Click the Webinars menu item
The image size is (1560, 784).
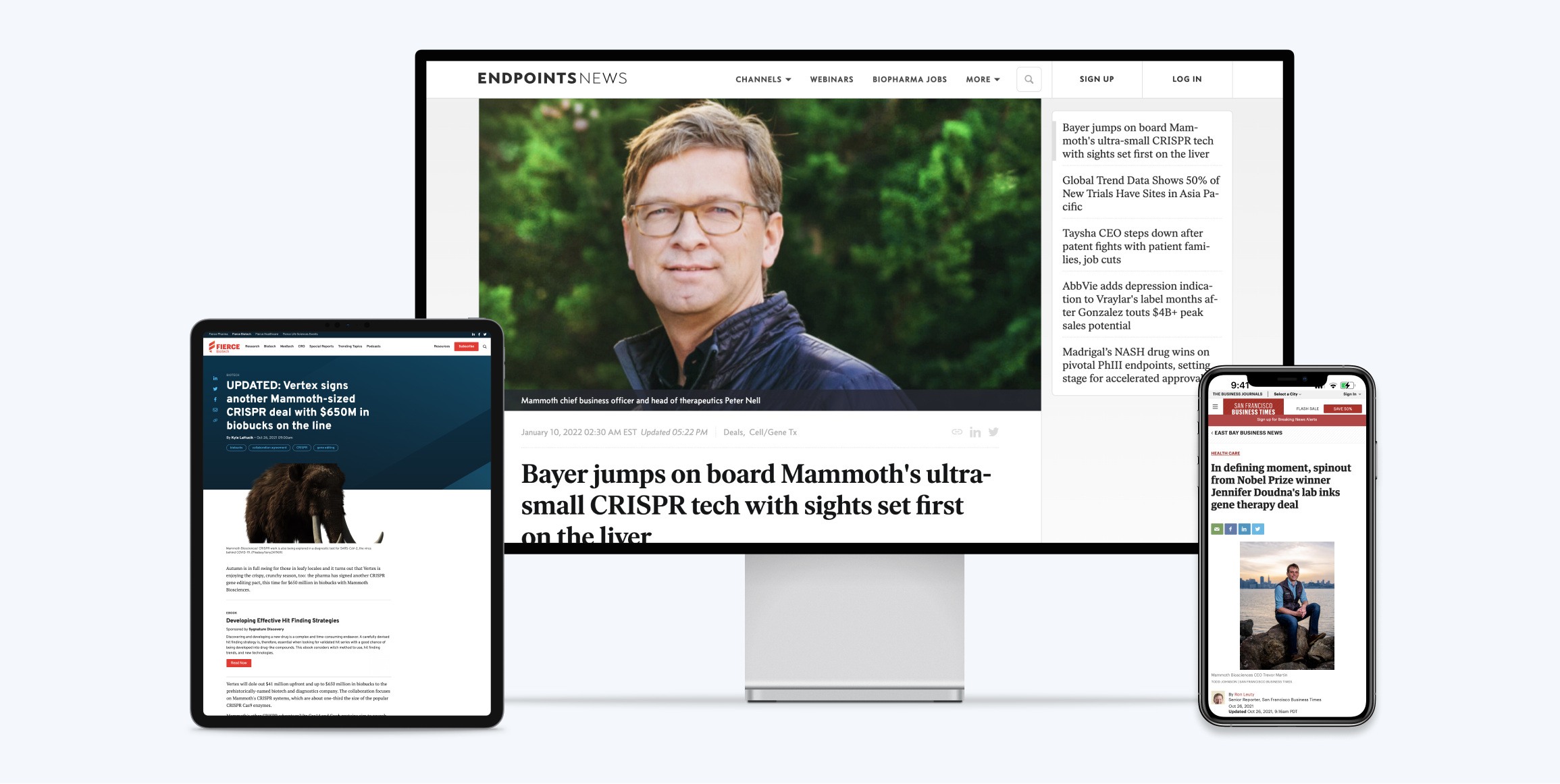pos(830,79)
